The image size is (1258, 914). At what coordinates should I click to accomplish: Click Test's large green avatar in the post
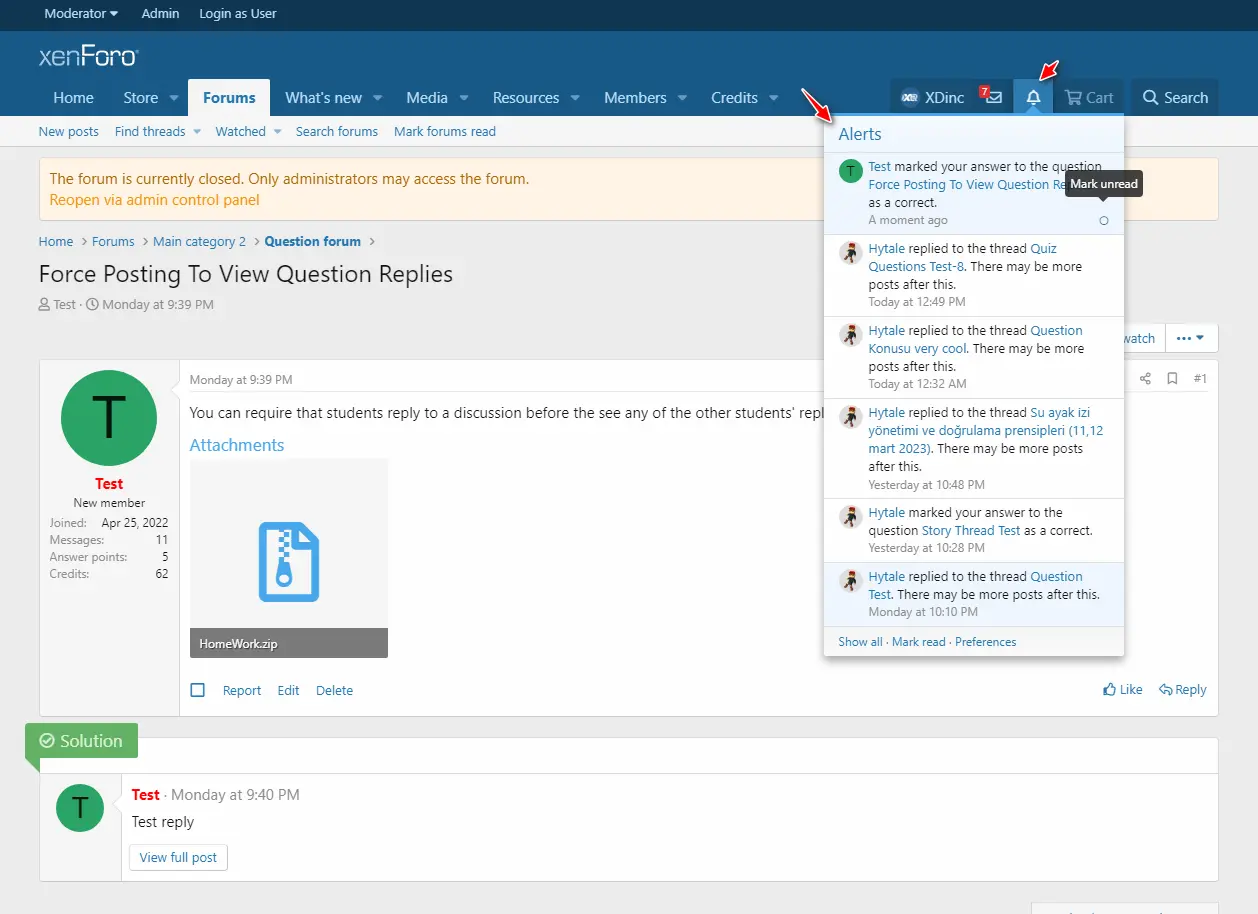(x=109, y=418)
